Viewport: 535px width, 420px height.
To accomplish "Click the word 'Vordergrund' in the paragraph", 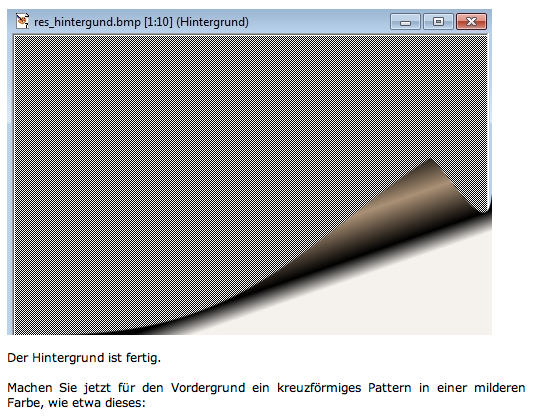I will point(208,388).
